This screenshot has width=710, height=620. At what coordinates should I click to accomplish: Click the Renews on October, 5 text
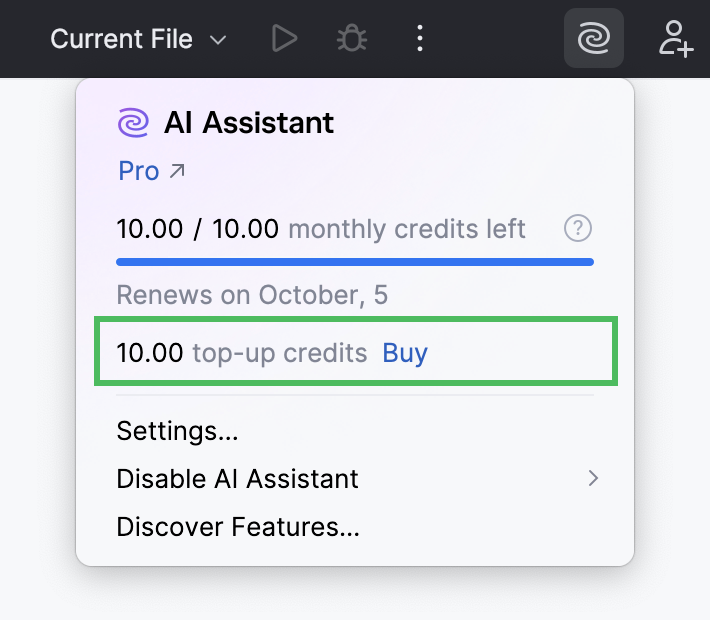[x=252, y=295]
